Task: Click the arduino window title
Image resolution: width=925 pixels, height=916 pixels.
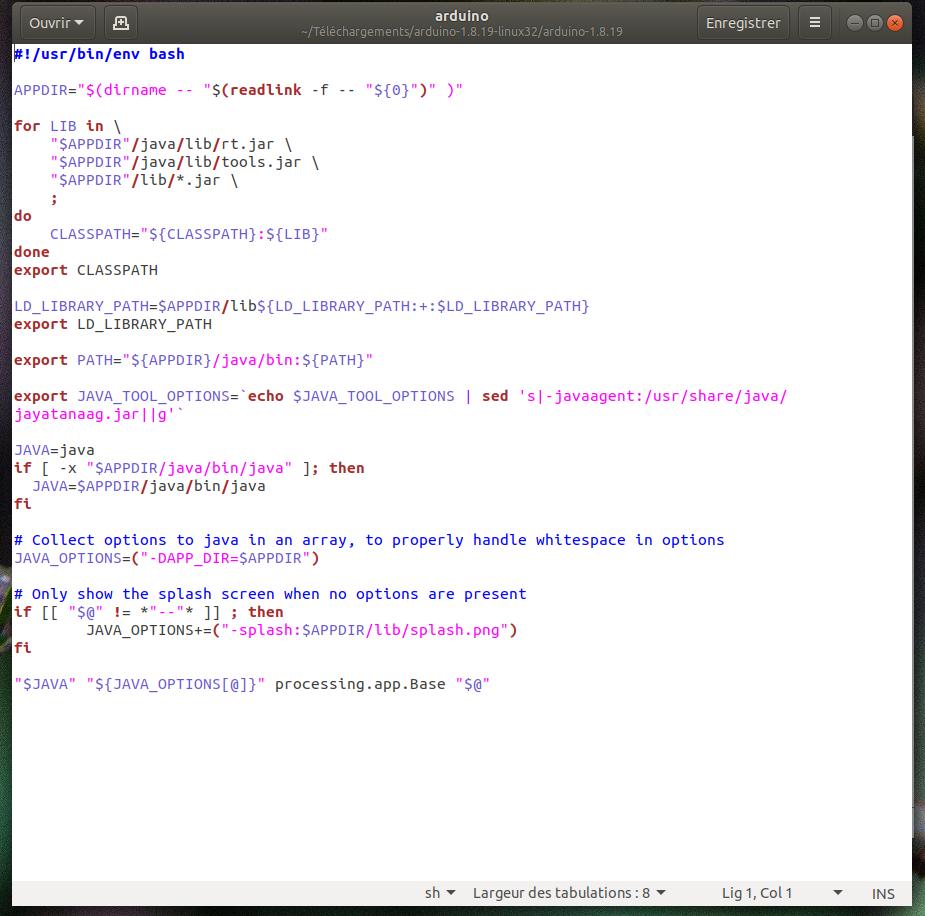Action: point(461,16)
